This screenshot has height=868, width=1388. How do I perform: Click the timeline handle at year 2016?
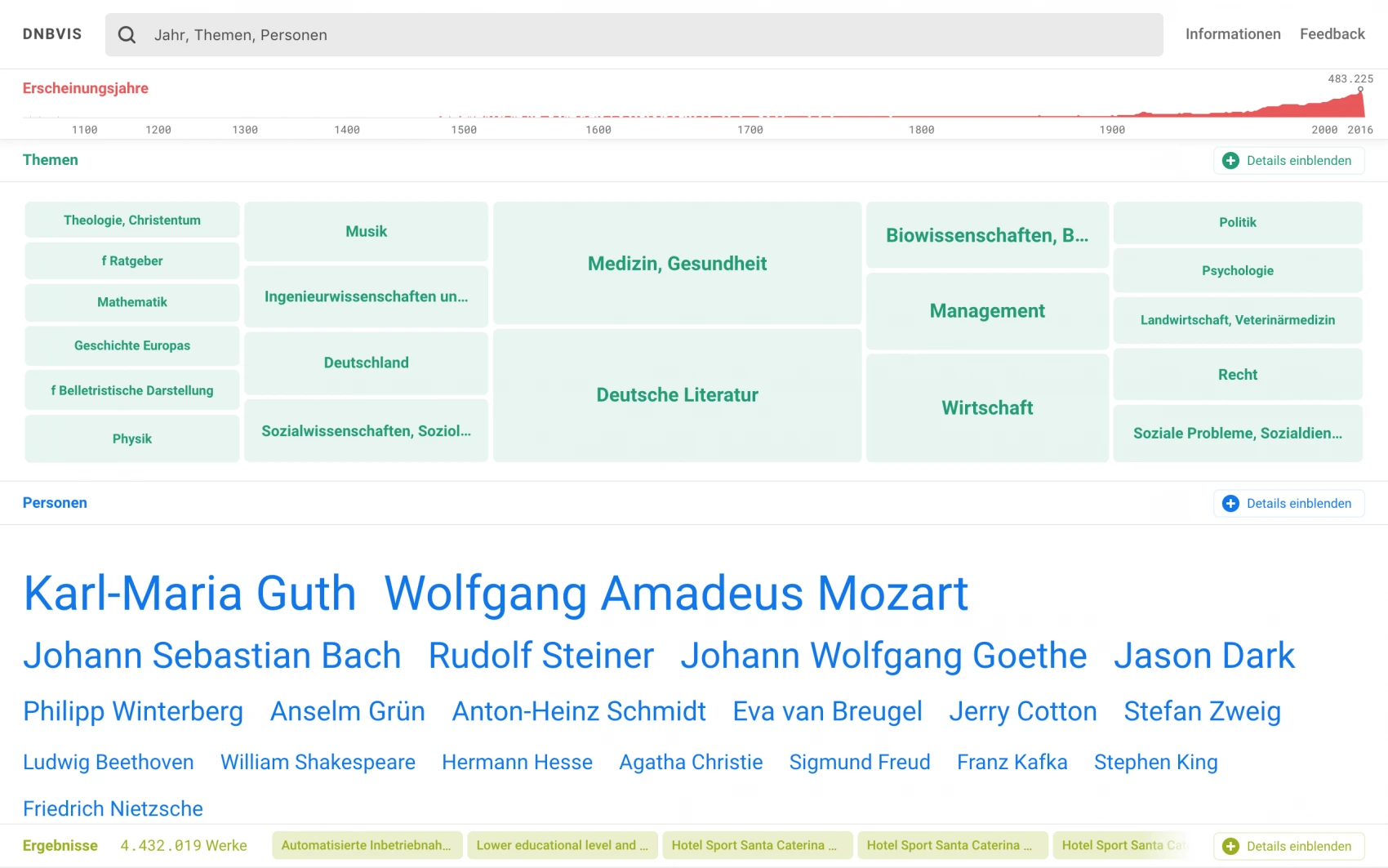(x=1360, y=90)
